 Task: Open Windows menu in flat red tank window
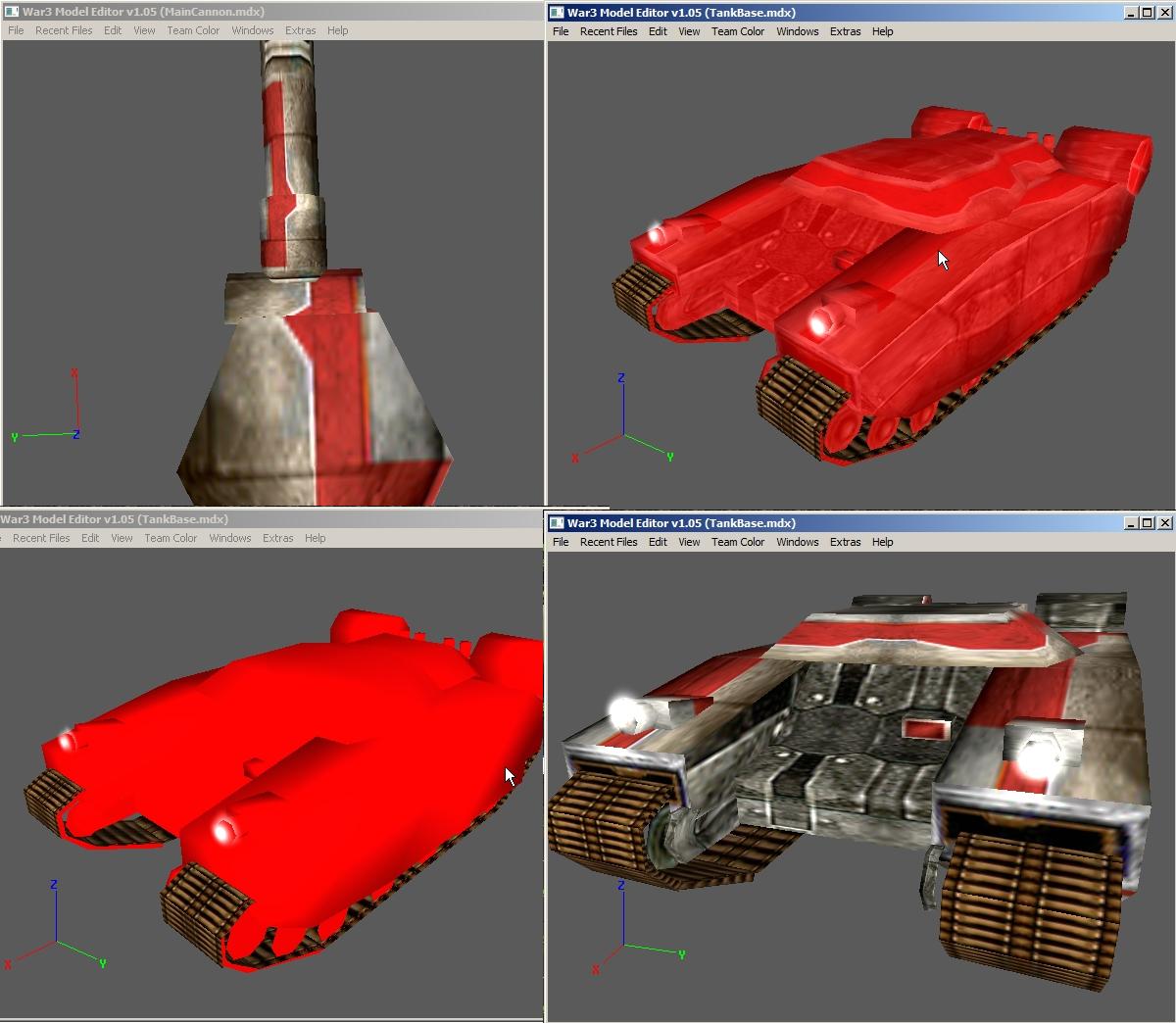tap(230, 538)
